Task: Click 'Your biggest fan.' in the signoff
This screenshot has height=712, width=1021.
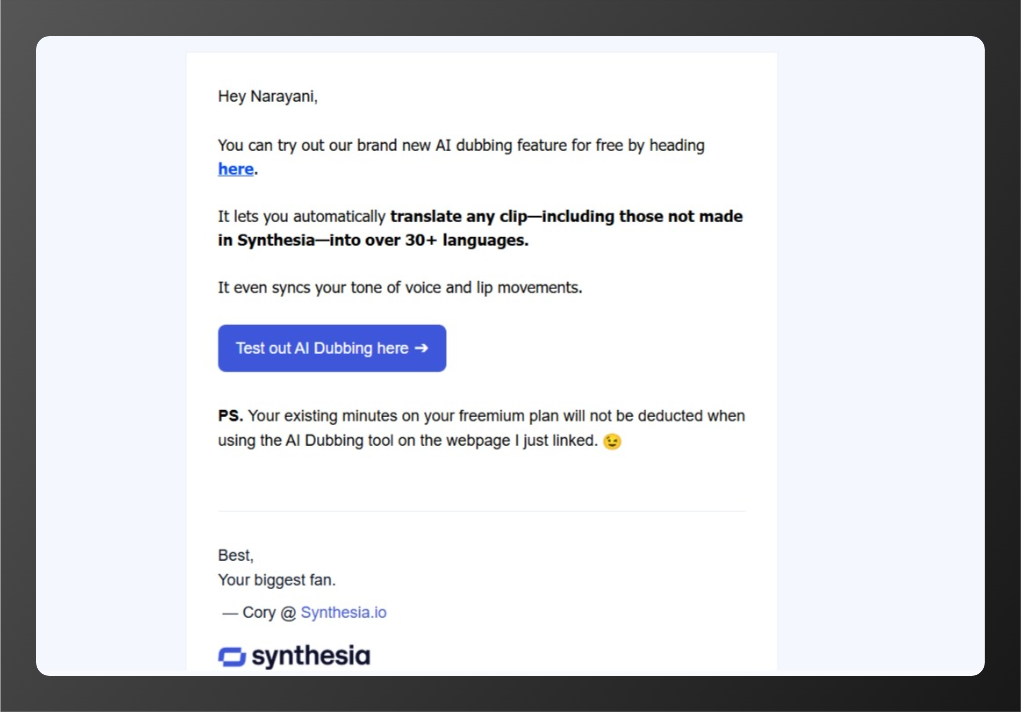Action: [x=276, y=579]
